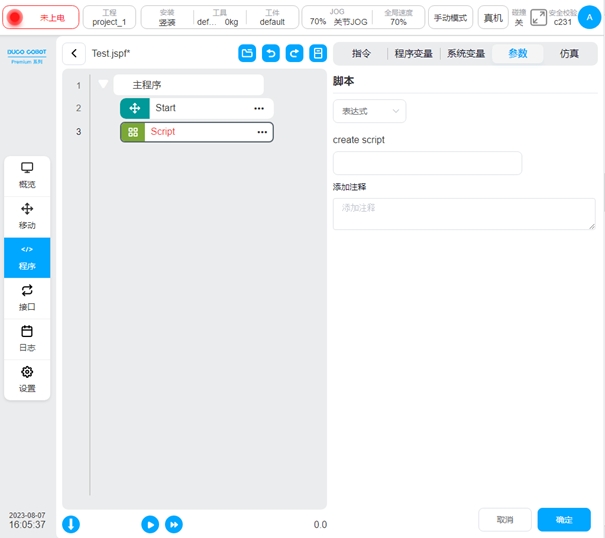This screenshot has height=538, width=605.
Task: Switch to the simulation tab
Action: 569,54
